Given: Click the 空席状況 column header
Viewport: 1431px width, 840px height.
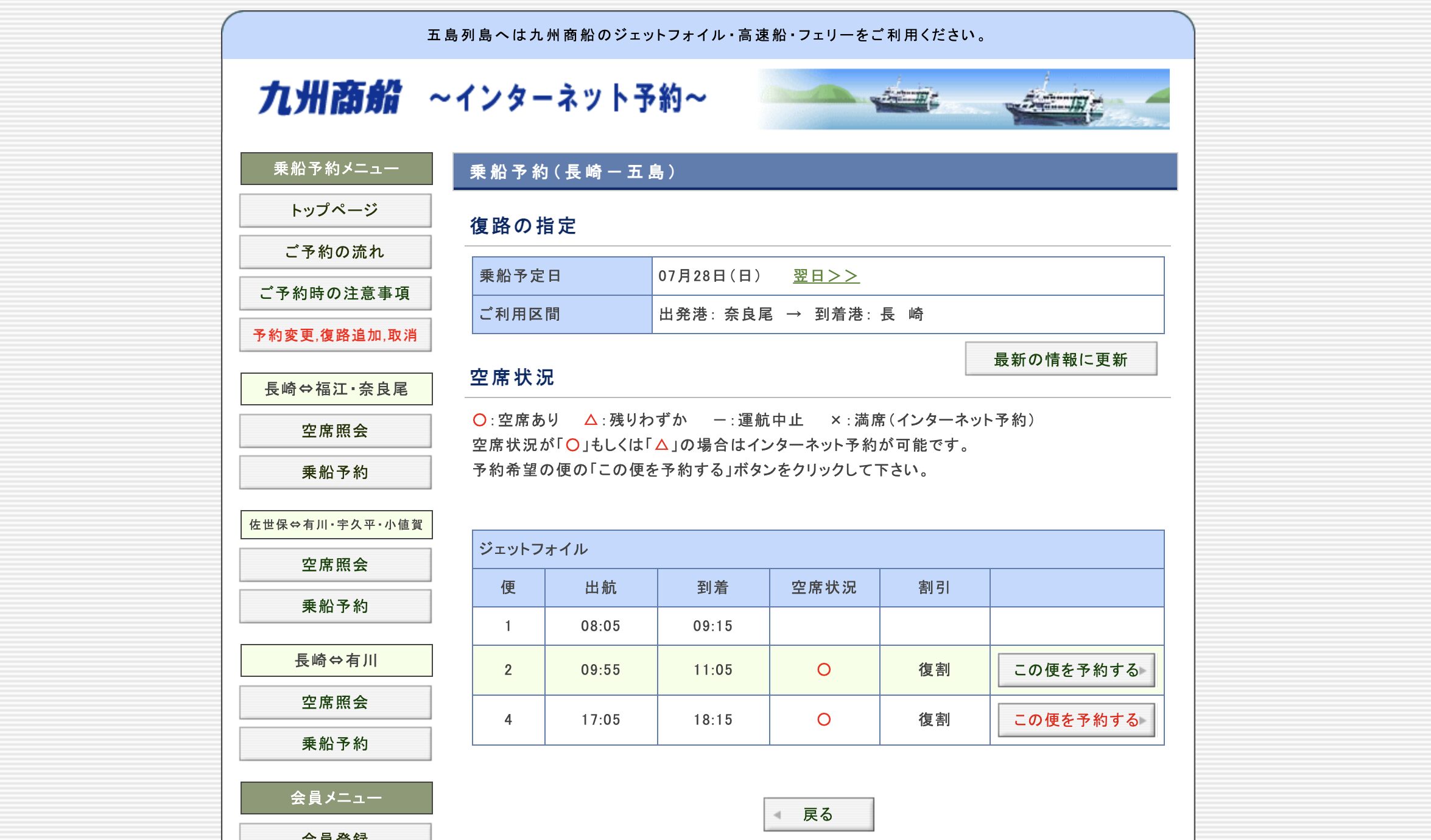Looking at the screenshot, I should point(824,587).
